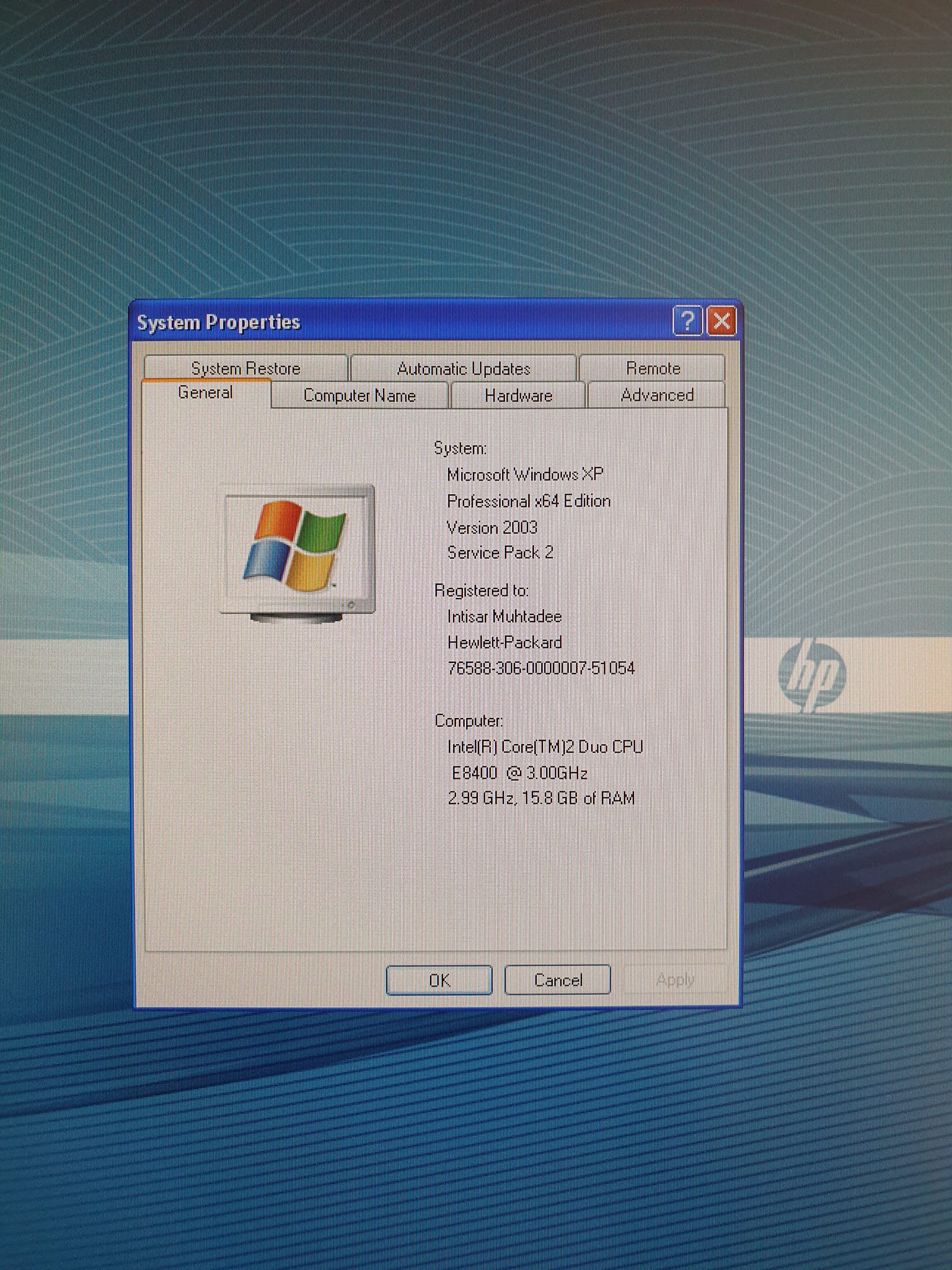Click the Help question mark button
The height and width of the screenshot is (1270, 952).
687,321
